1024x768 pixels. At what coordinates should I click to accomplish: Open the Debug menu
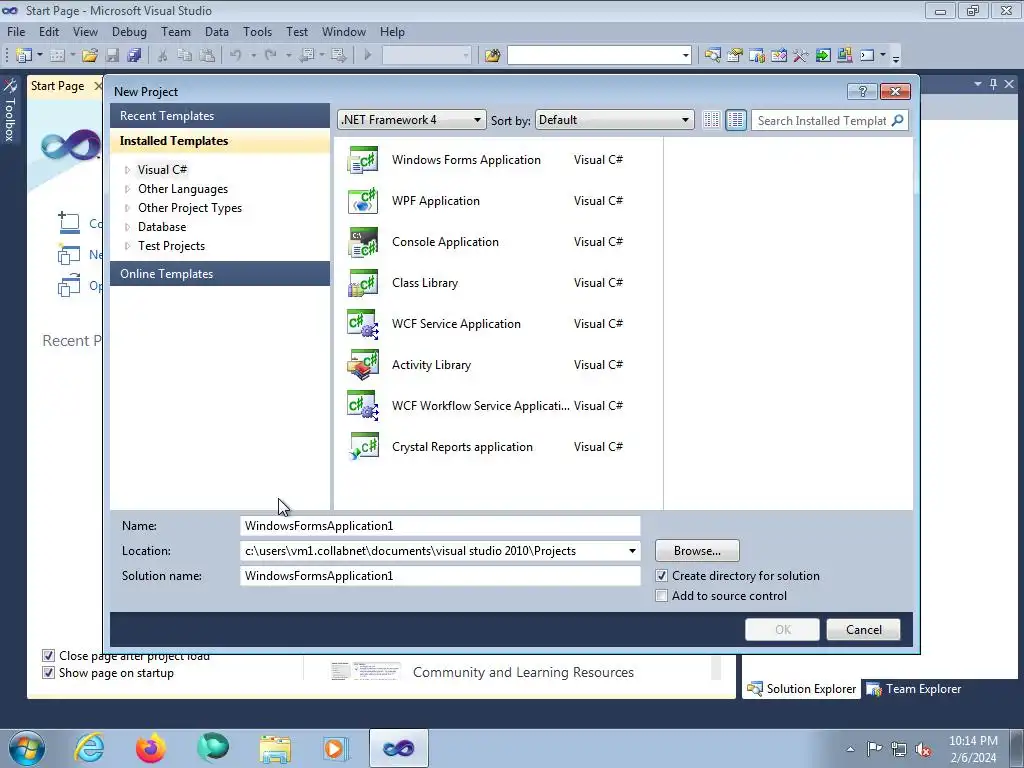coord(129,32)
